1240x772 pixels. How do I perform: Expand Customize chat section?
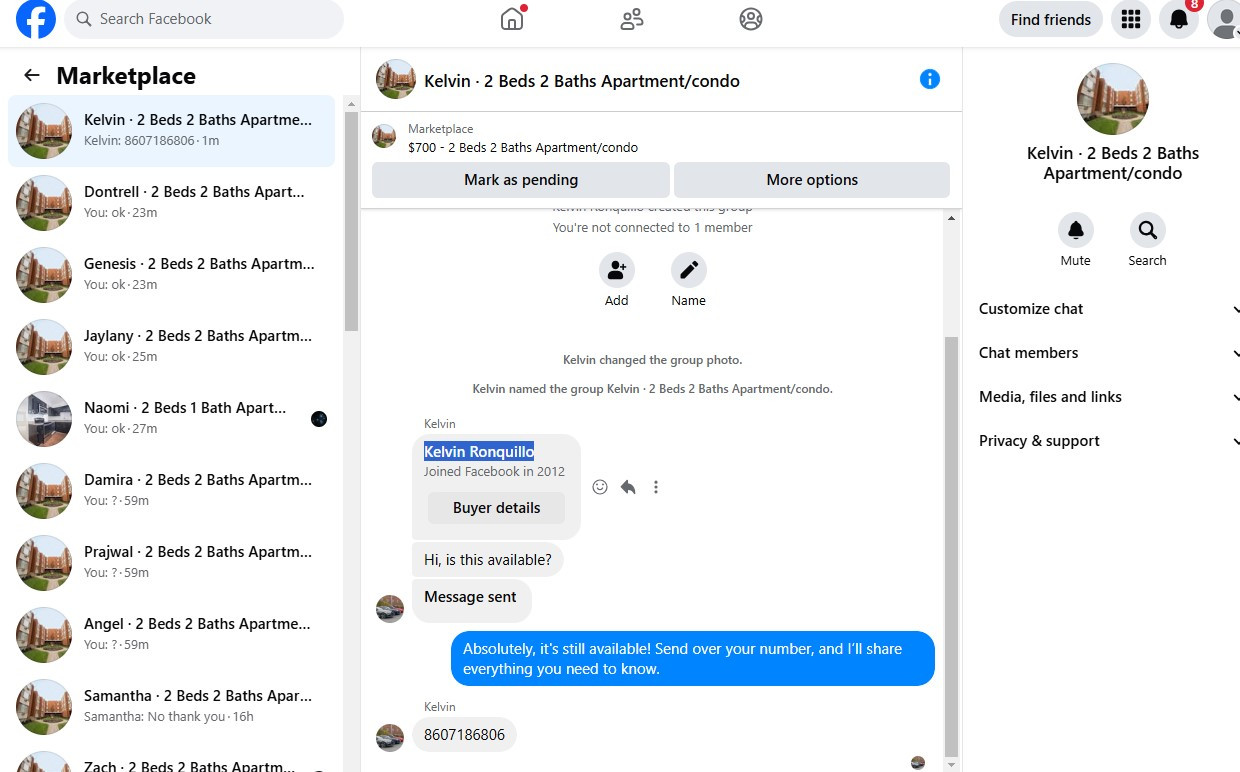(x=1109, y=309)
